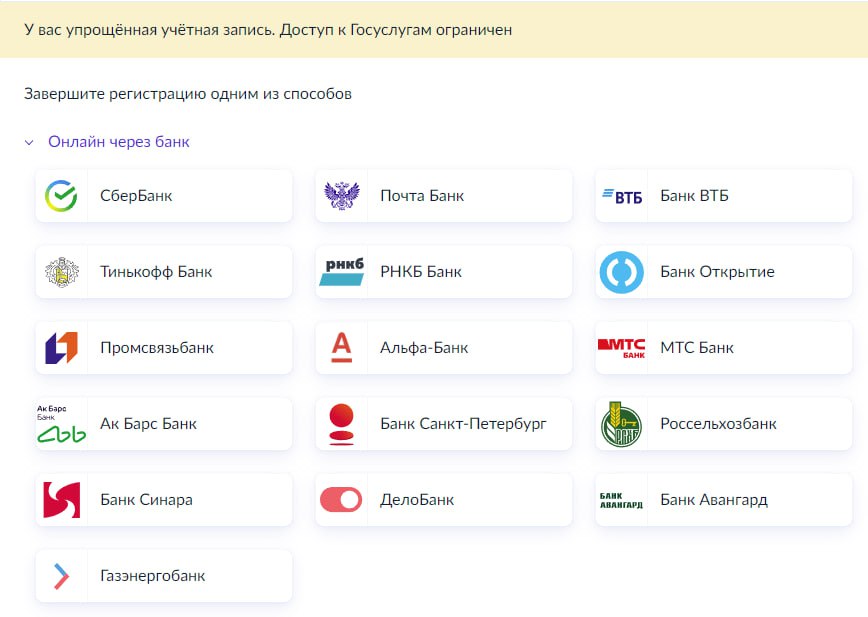Click the SberBank green checkmark logo

click(x=61, y=196)
